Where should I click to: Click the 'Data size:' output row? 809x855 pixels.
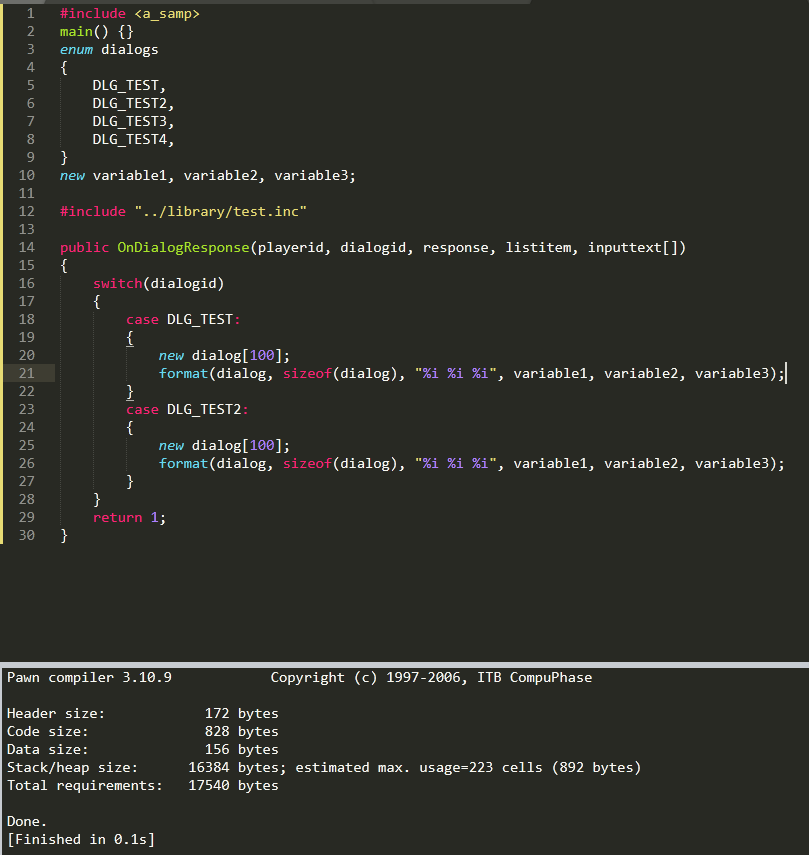click(x=142, y=749)
